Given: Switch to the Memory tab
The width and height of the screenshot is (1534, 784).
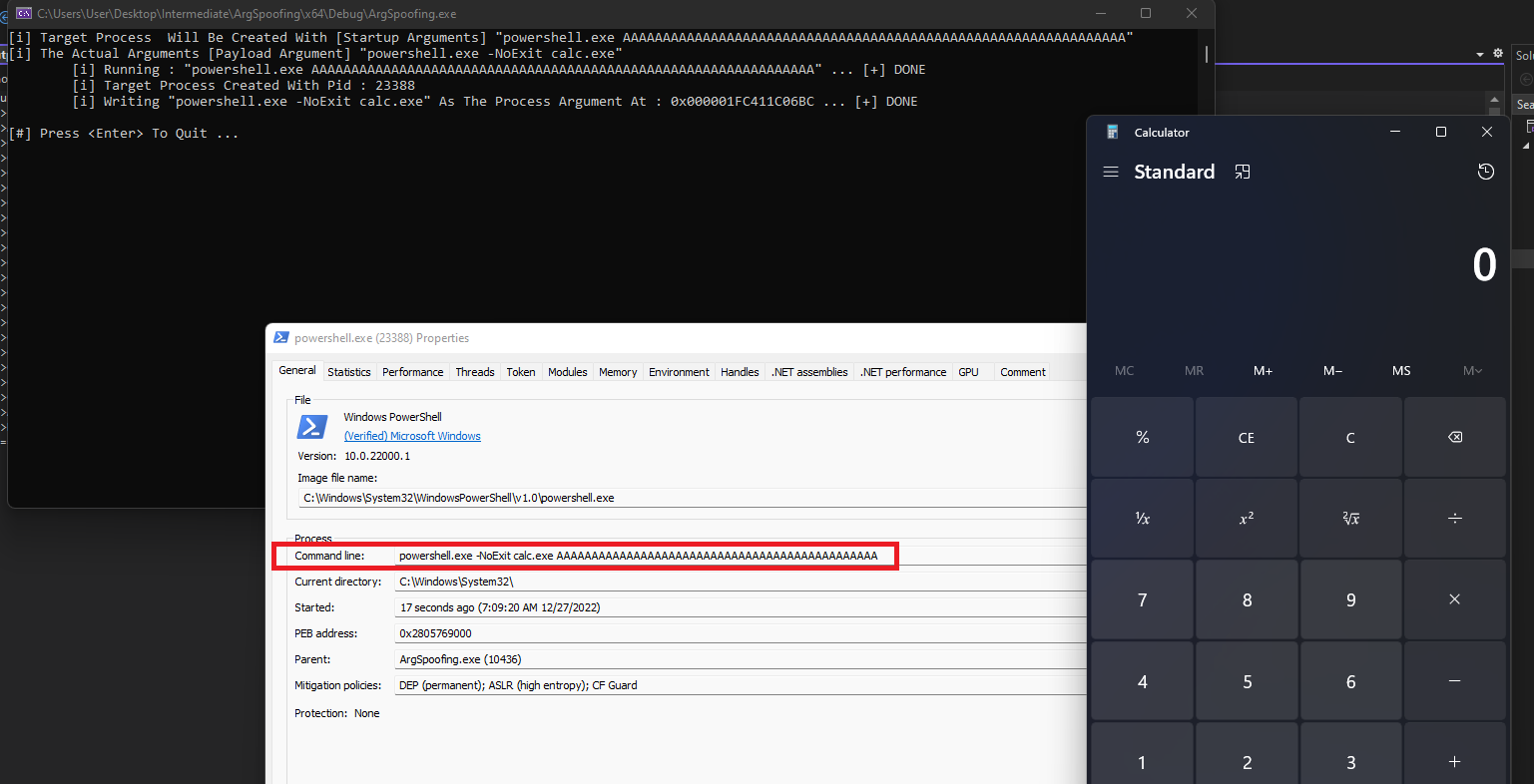Looking at the screenshot, I should point(618,372).
